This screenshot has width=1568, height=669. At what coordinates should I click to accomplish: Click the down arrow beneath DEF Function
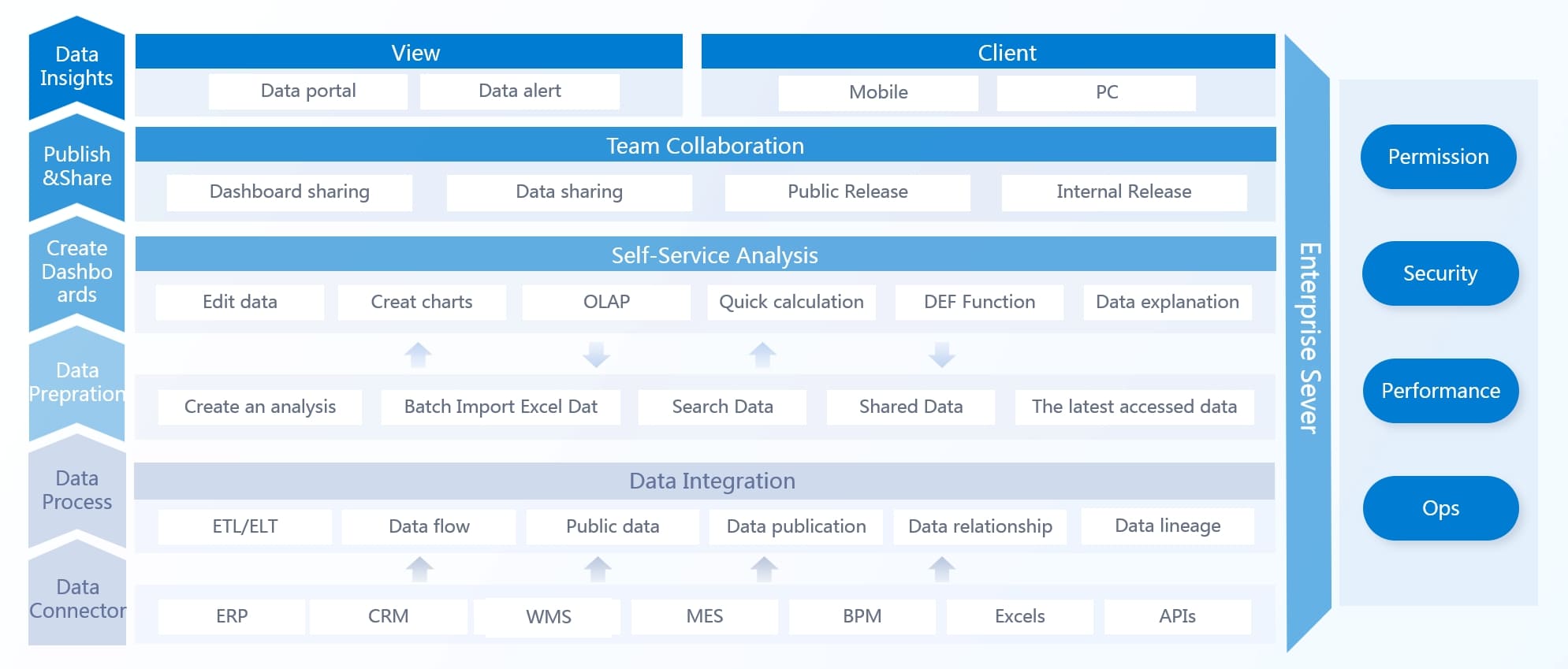[941, 355]
